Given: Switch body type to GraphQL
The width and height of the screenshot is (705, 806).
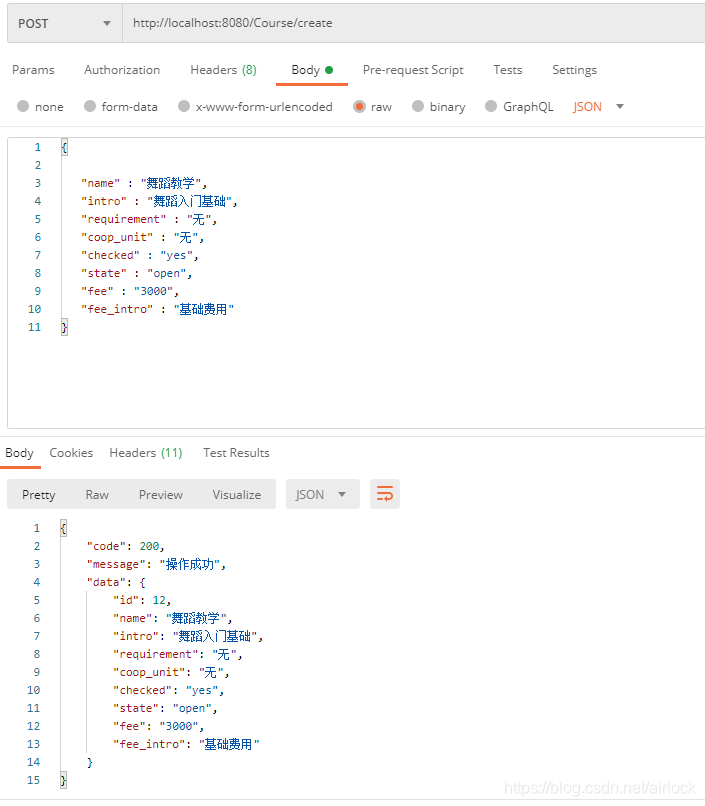Looking at the screenshot, I should pos(491,107).
